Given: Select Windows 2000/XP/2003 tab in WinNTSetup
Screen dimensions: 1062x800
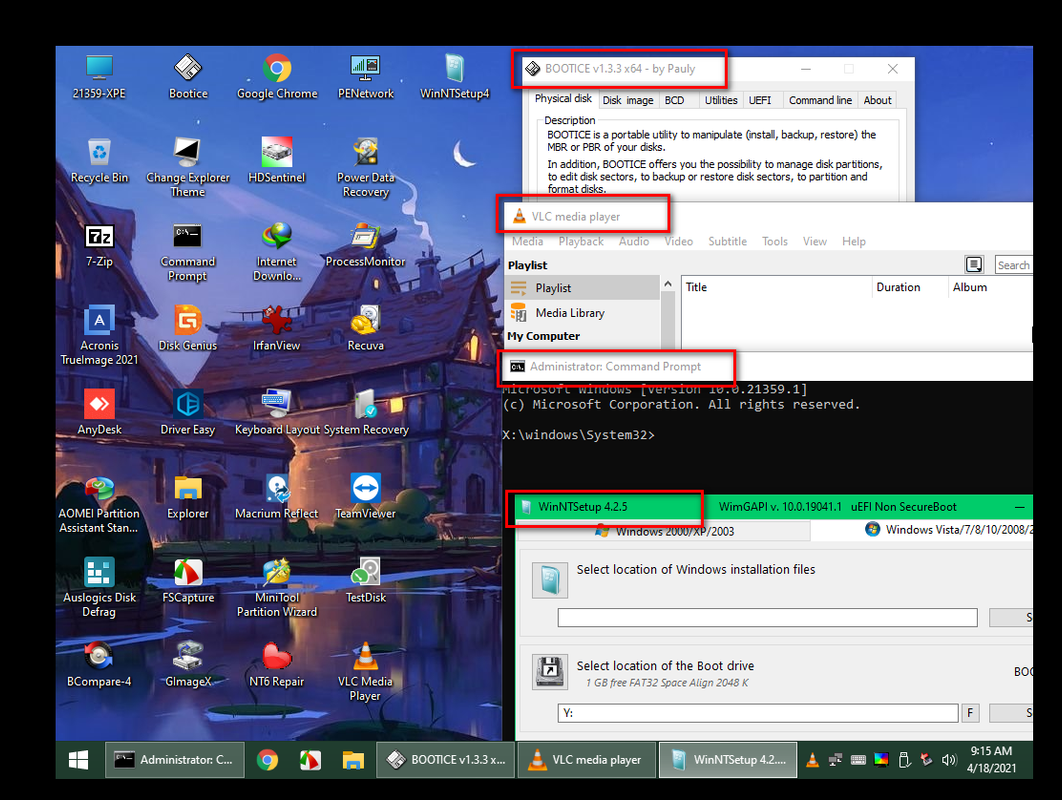Looking at the screenshot, I should click(665, 531).
